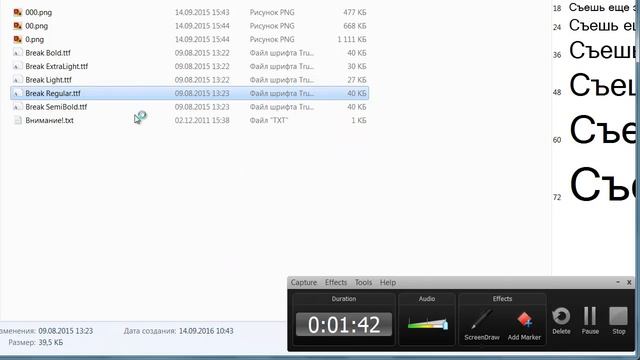Click the 60-point font preview sample

pyautogui.click(x=602, y=130)
